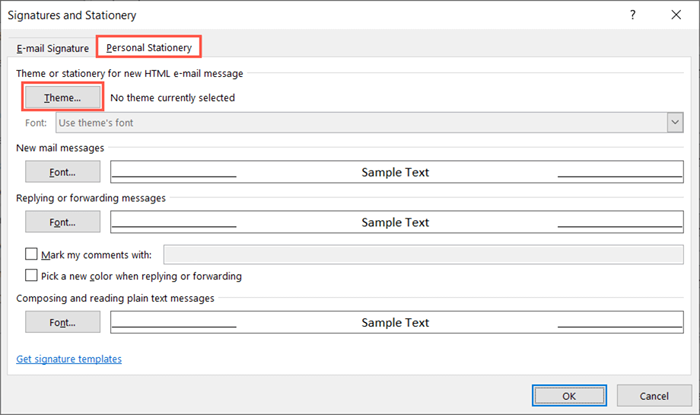Confirm with the OK button

click(569, 396)
